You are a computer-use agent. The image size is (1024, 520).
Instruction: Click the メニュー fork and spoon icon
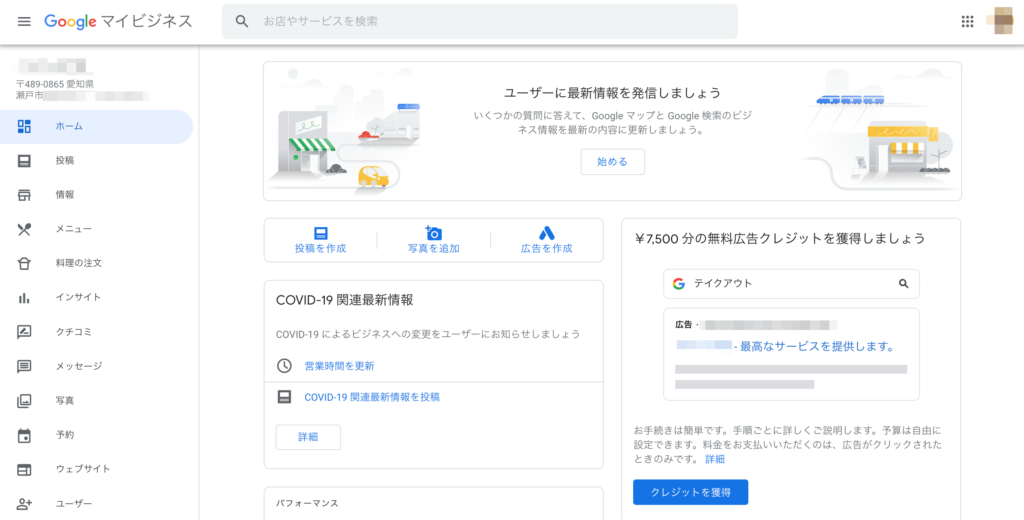coord(24,229)
